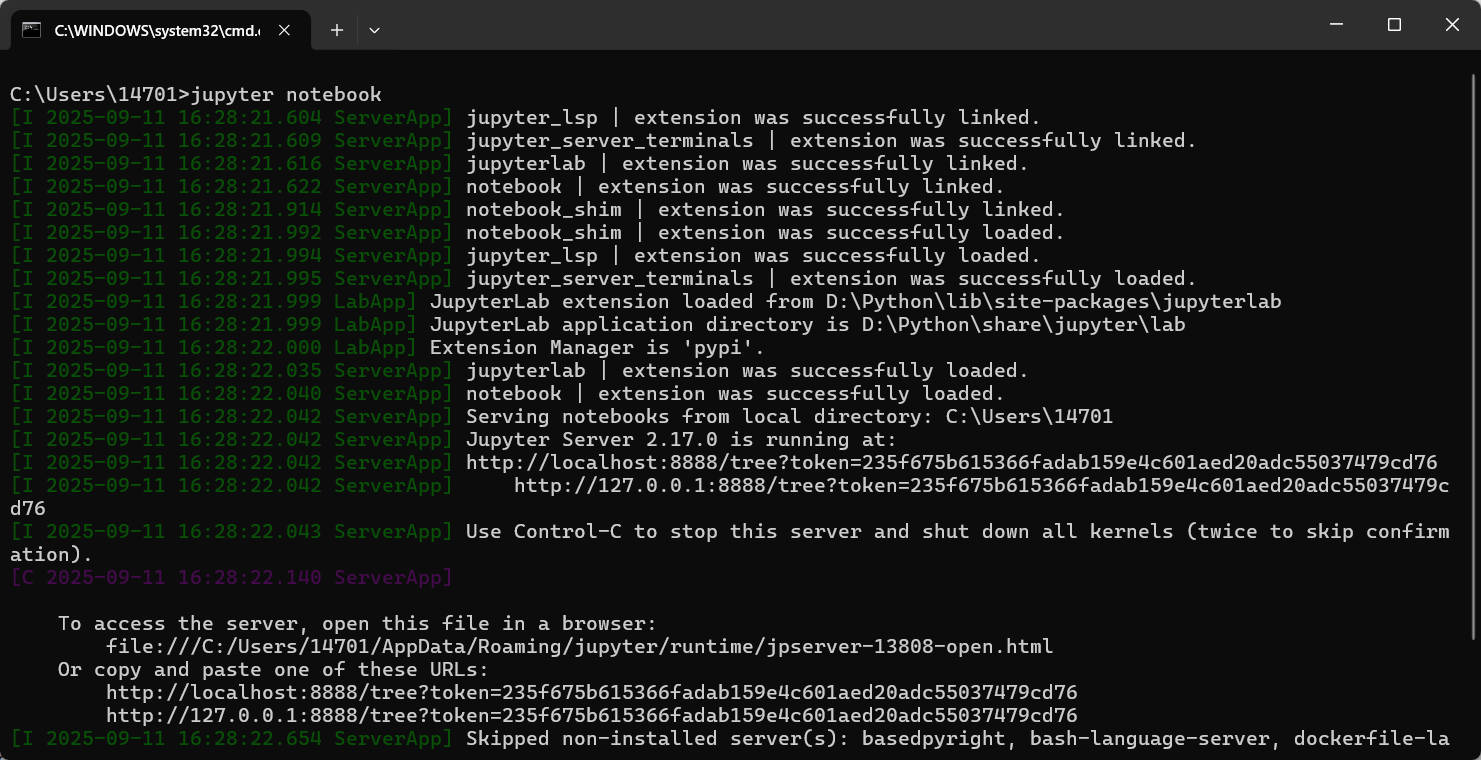
Task: Open a new tab with the plus icon
Action: point(336,30)
